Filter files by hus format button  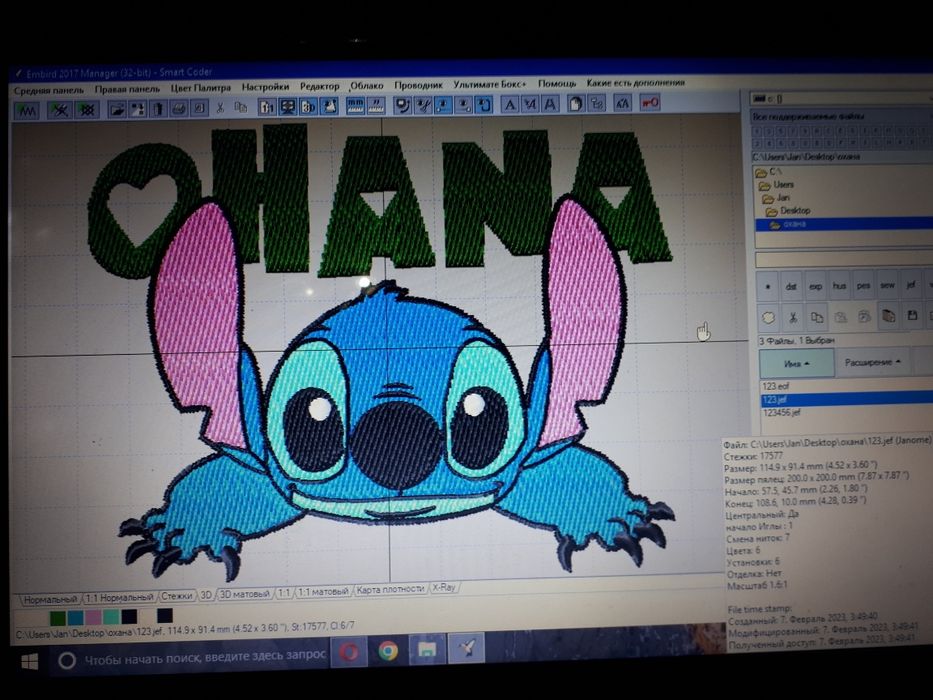point(839,286)
